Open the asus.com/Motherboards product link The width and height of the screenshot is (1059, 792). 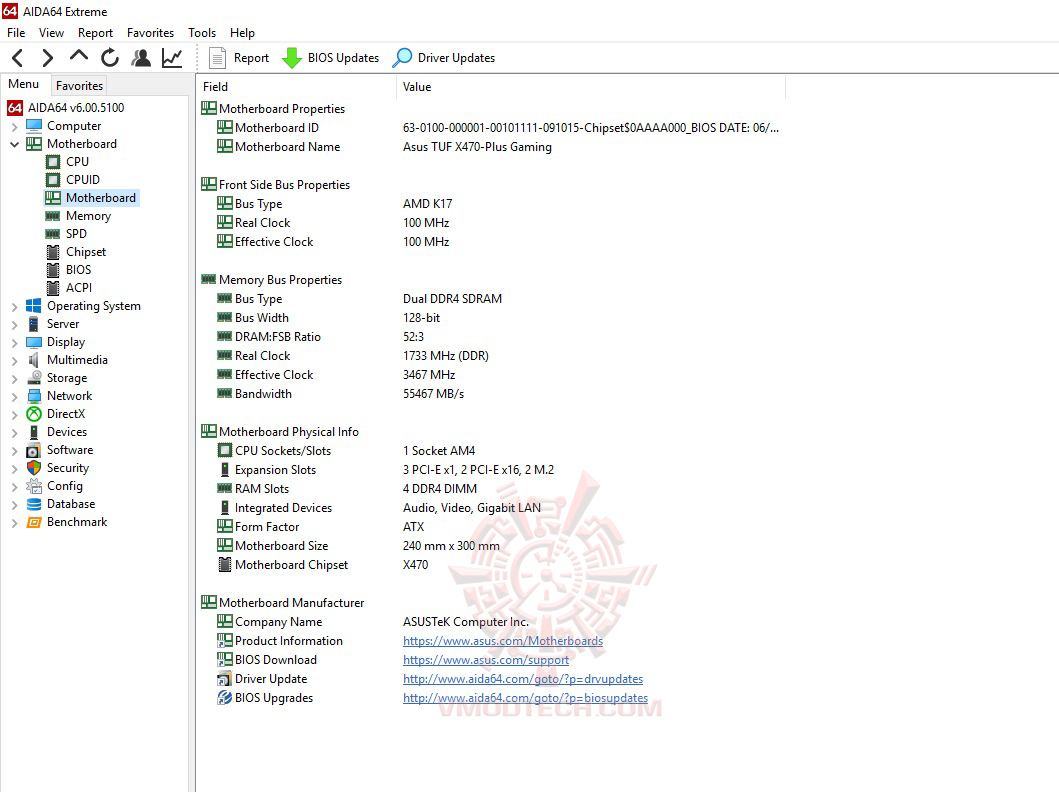click(x=502, y=641)
